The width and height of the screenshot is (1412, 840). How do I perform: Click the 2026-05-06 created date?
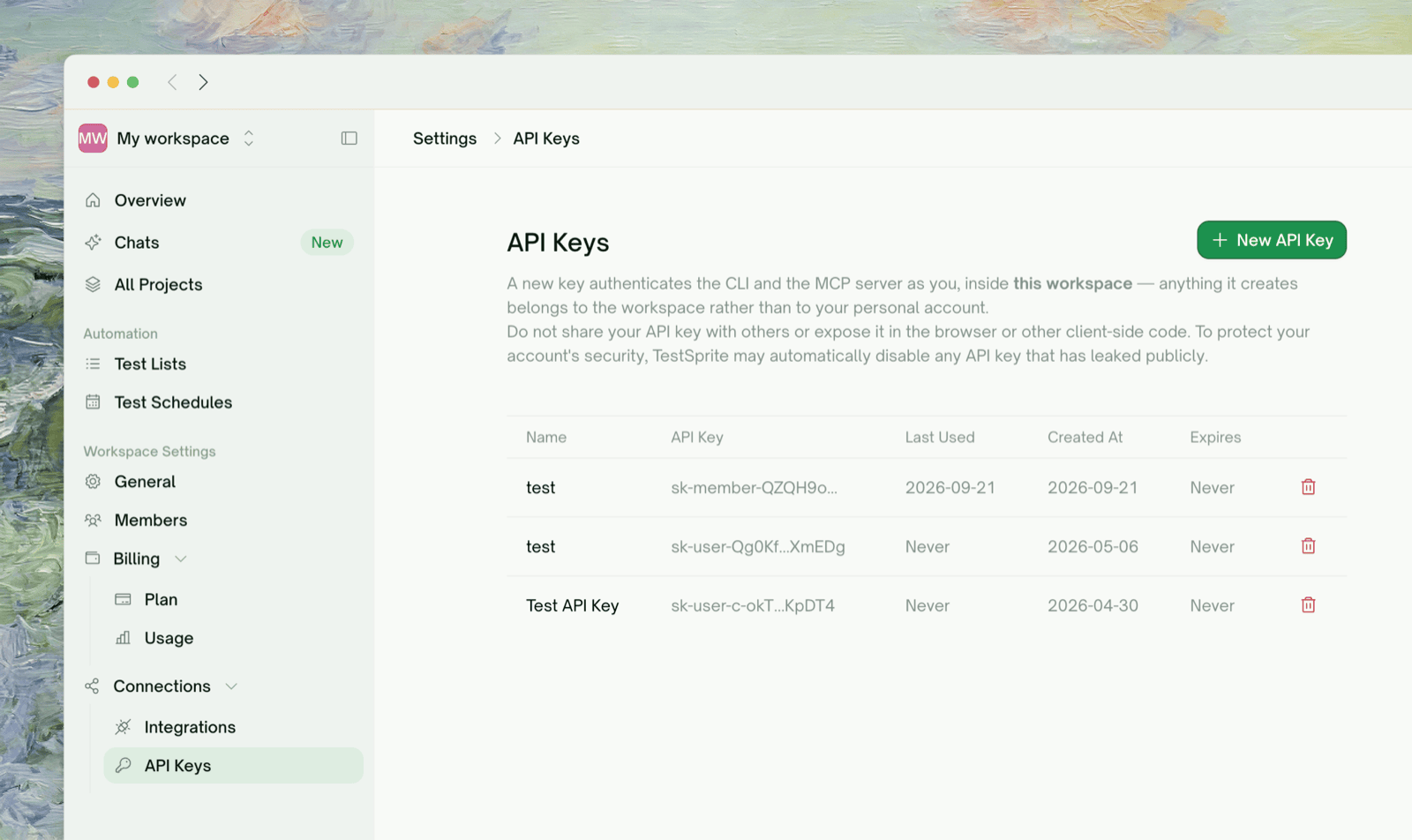point(1093,547)
